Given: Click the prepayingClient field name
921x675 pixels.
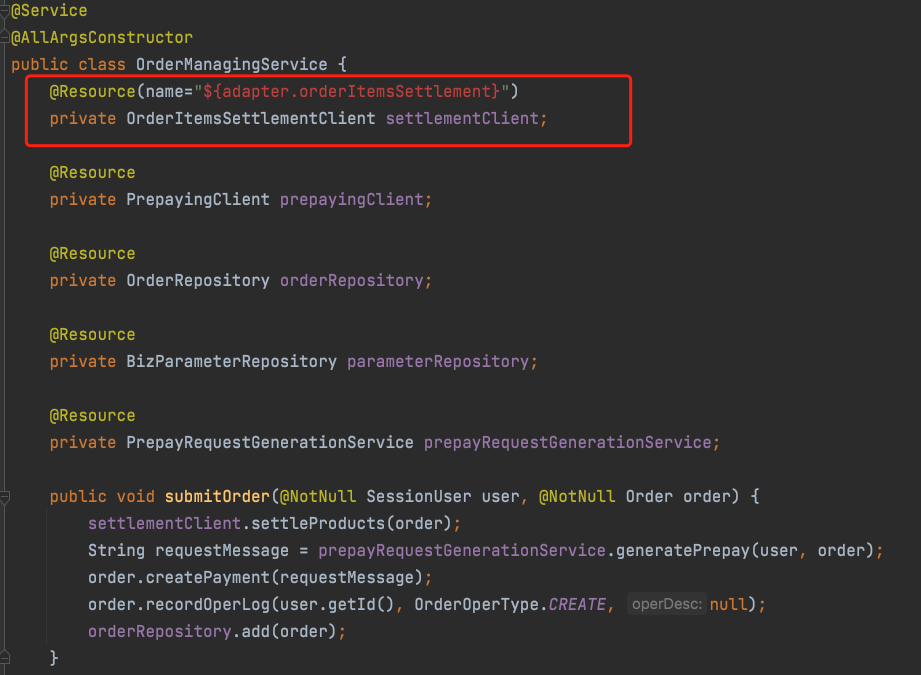Looking at the screenshot, I should click(352, 200).
